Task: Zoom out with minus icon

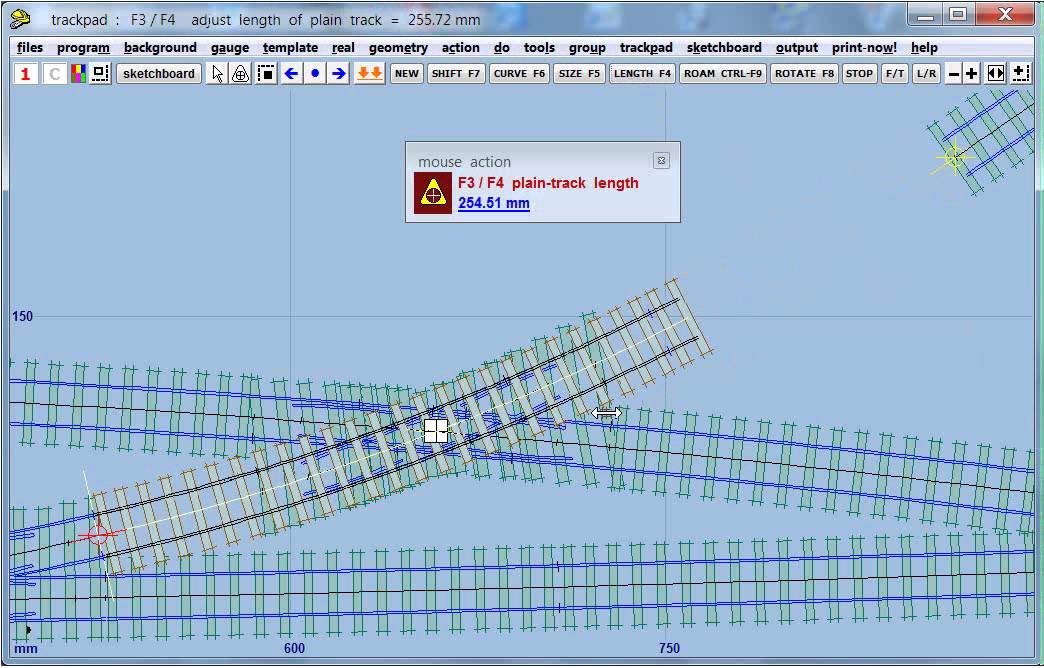Action: point(953,73)
